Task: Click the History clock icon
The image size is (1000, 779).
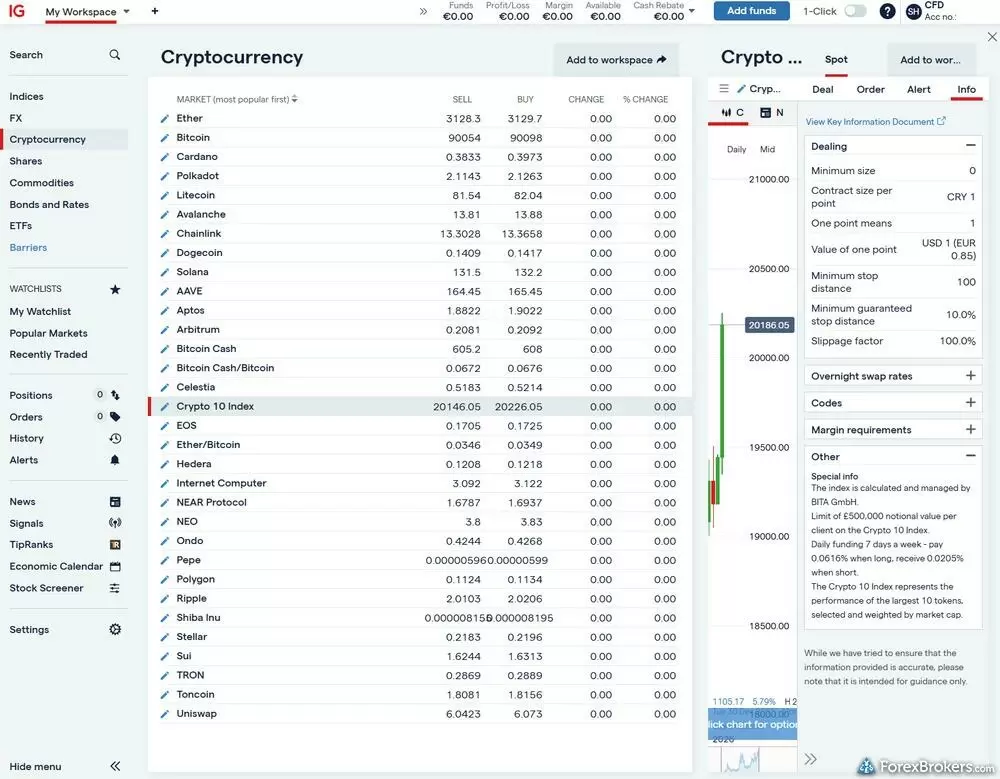Action: tap(115, 438)
